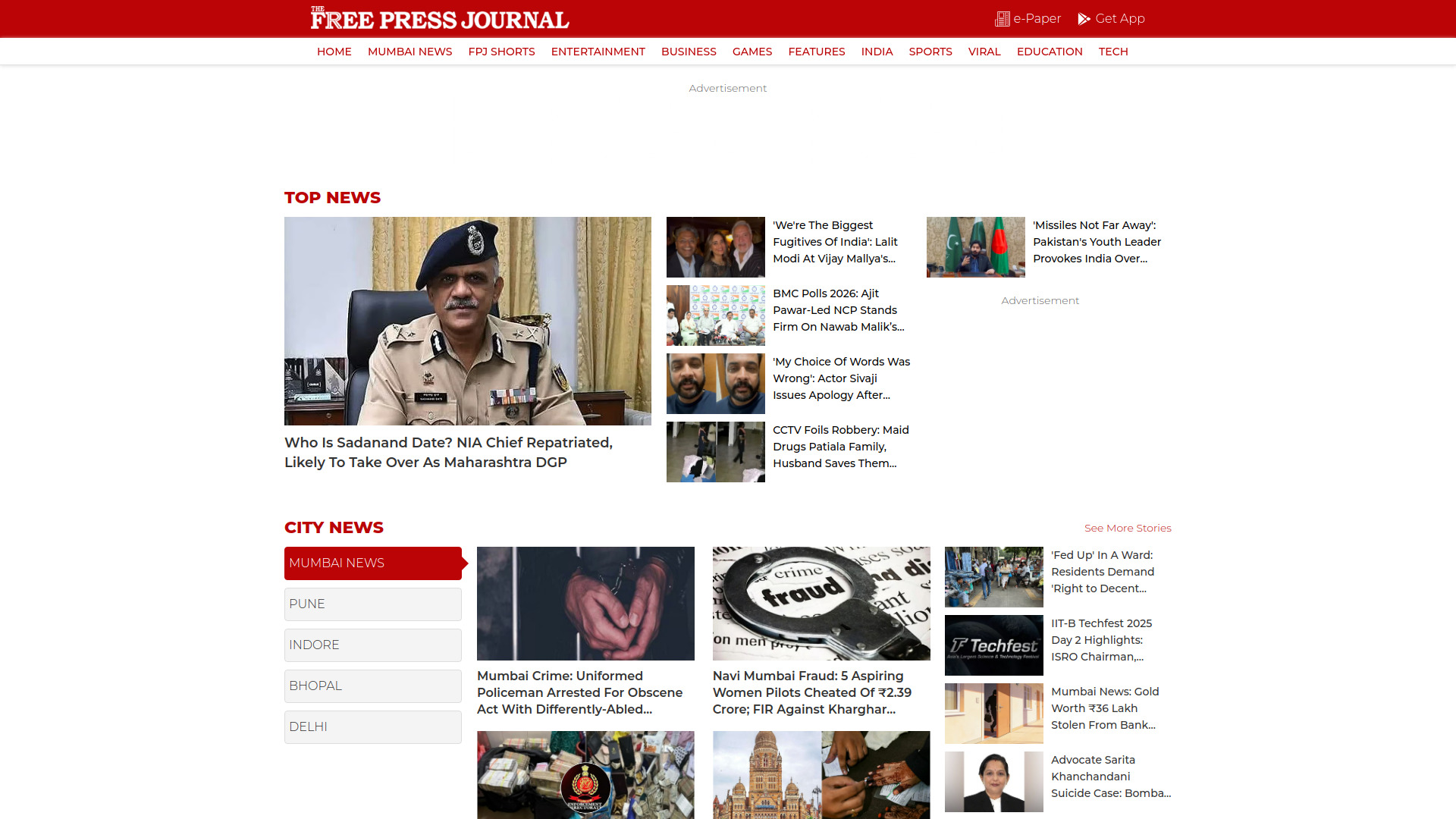Image resolution: width=1456 pixels, height=819 pixels.
Task: Open the handcuffs fraud article image
Action: click(821, 604)
